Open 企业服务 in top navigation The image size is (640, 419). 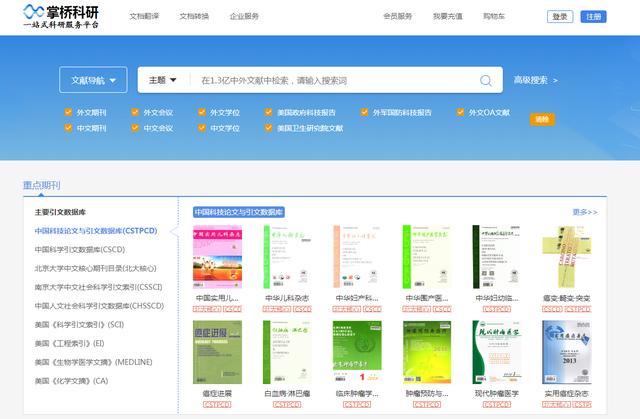[244, 16]
